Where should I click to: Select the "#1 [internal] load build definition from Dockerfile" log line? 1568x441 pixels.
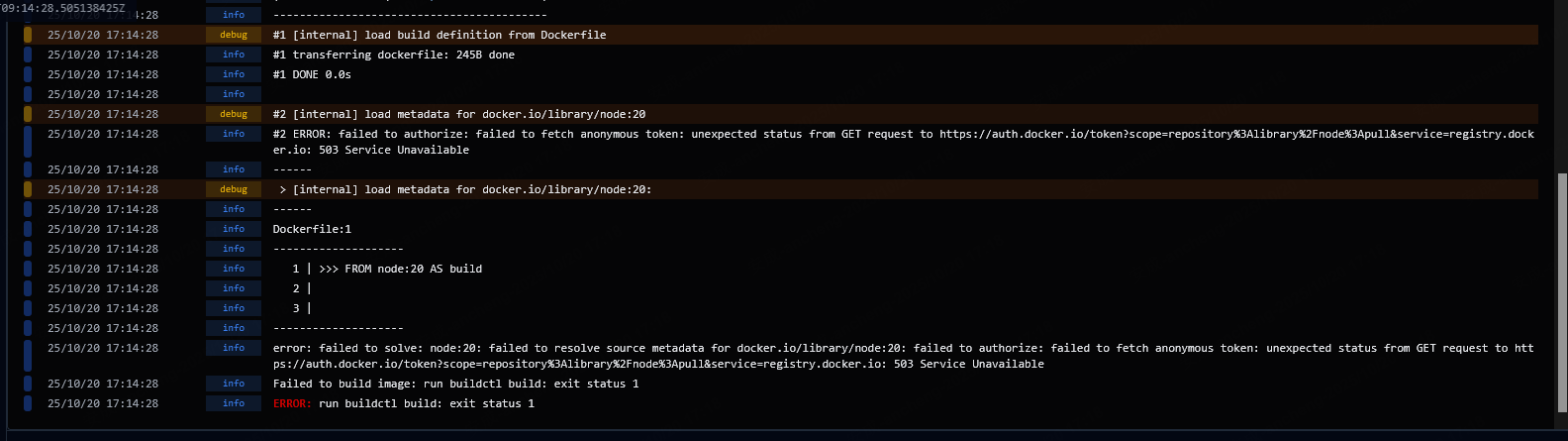[440, 35]
